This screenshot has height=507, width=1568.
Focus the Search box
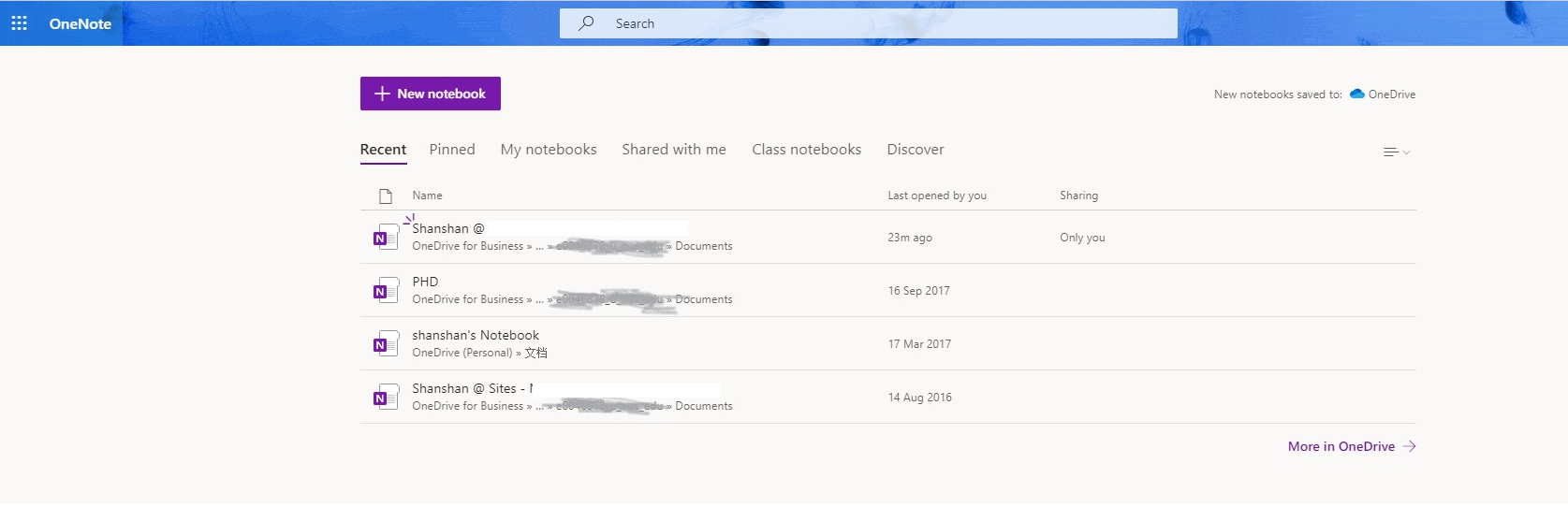pyautogui.click(x=868, y=23)
